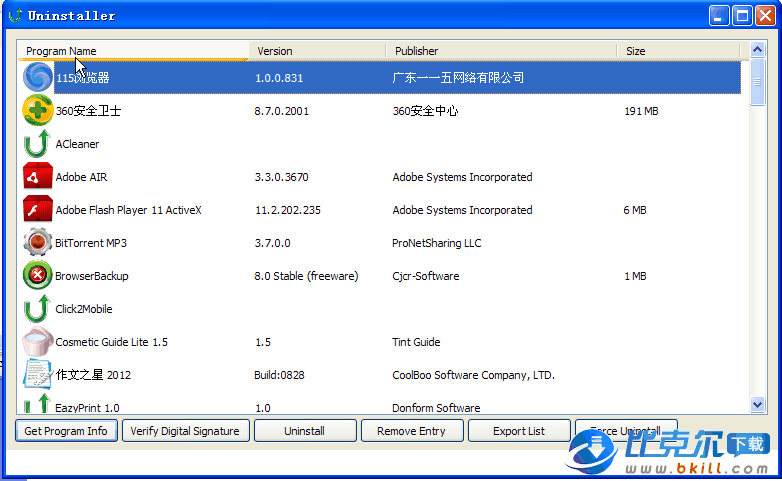The image size is (782, 481).
Task: Click the BrowserBackup icon
Action: coord(37,276)
